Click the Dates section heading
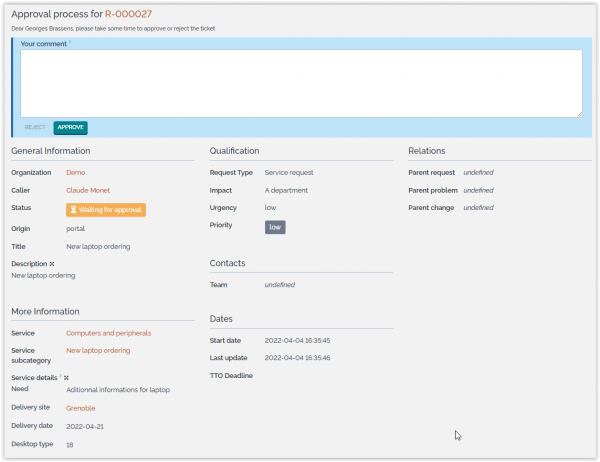Image resolution: width=600 pixels, height=462 pixels. click(221, 319)
